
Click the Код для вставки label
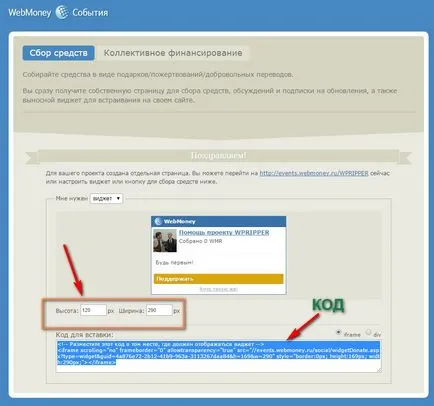84,334
